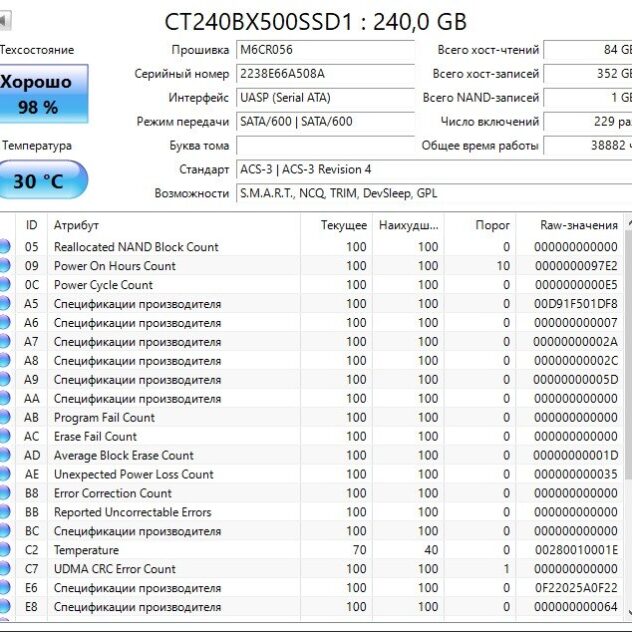The image size is (632, 632).
Task: Click the status circle in the A8 row
Action: tap(4, 360)
